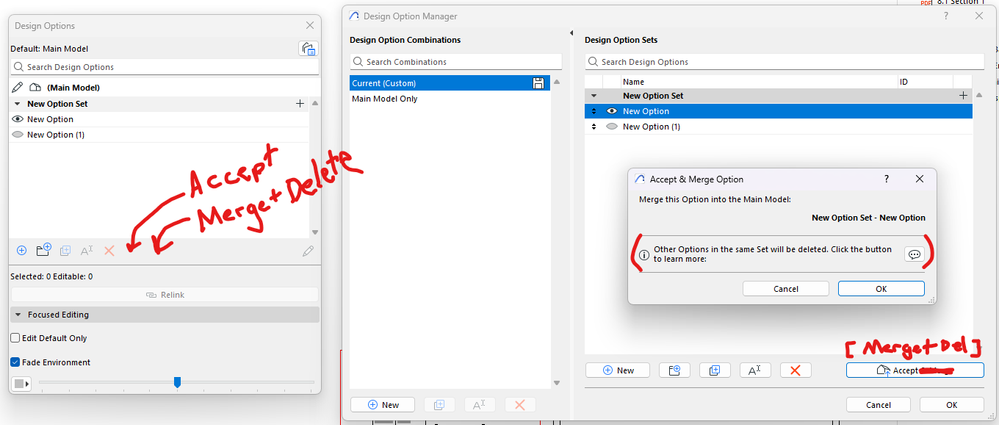This screenshot has width=999, height=425.
Task: Delete selected option in Design Option Sets
Action: [795, 370]
